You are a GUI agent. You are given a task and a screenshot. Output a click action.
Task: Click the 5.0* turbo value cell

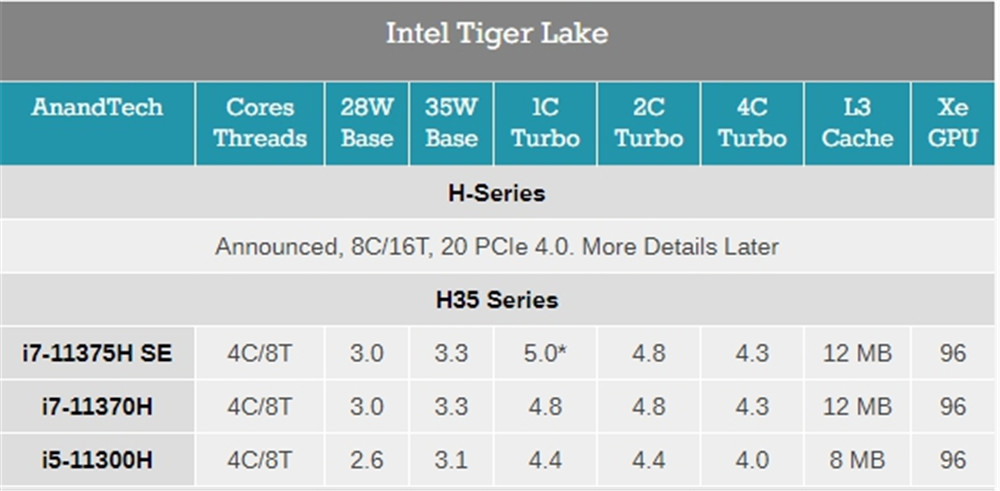tap(546, 353)
